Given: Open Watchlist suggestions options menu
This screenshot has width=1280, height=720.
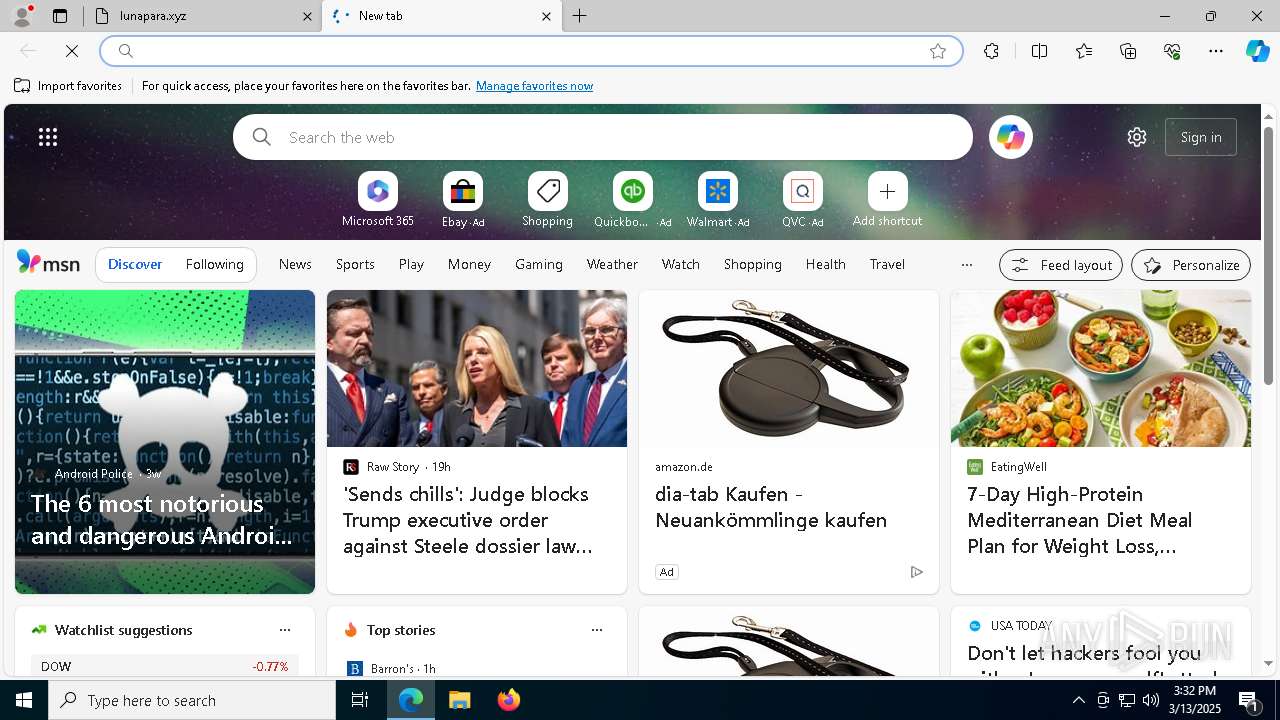Looking at the screenshot, I should [285, 630].
